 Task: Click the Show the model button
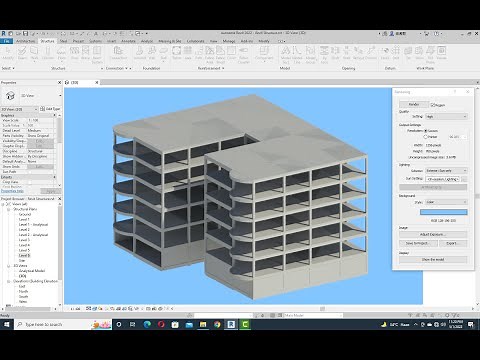click(x=433, y=259)
